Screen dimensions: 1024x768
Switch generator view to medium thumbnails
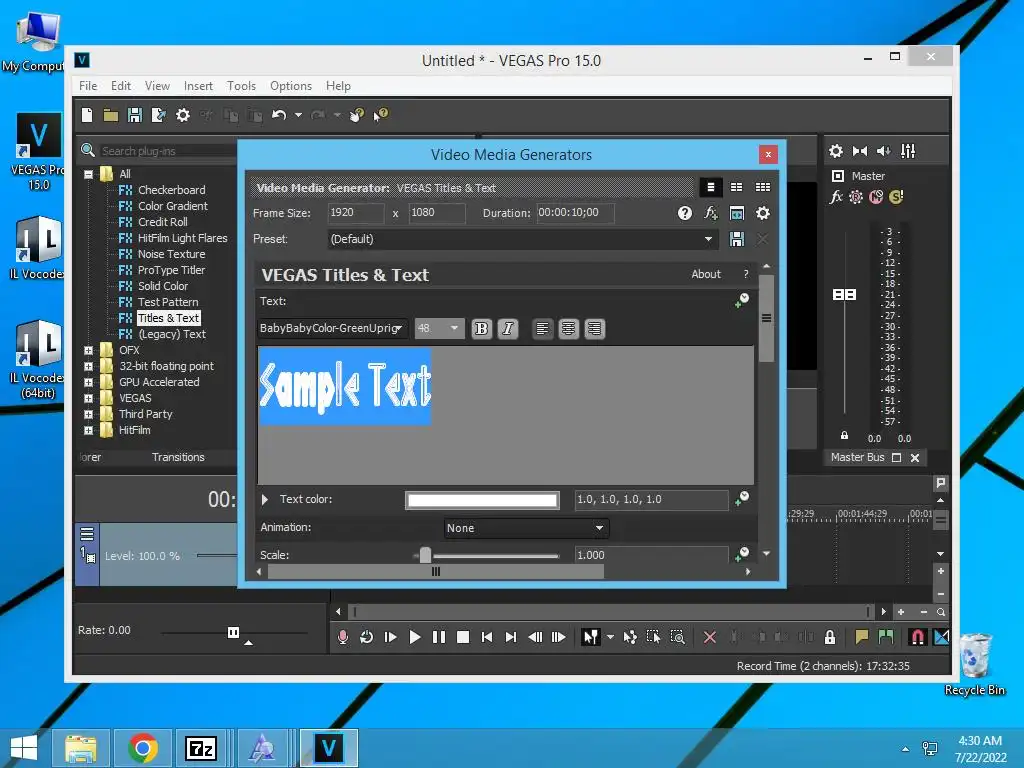[x=737, y=187]
